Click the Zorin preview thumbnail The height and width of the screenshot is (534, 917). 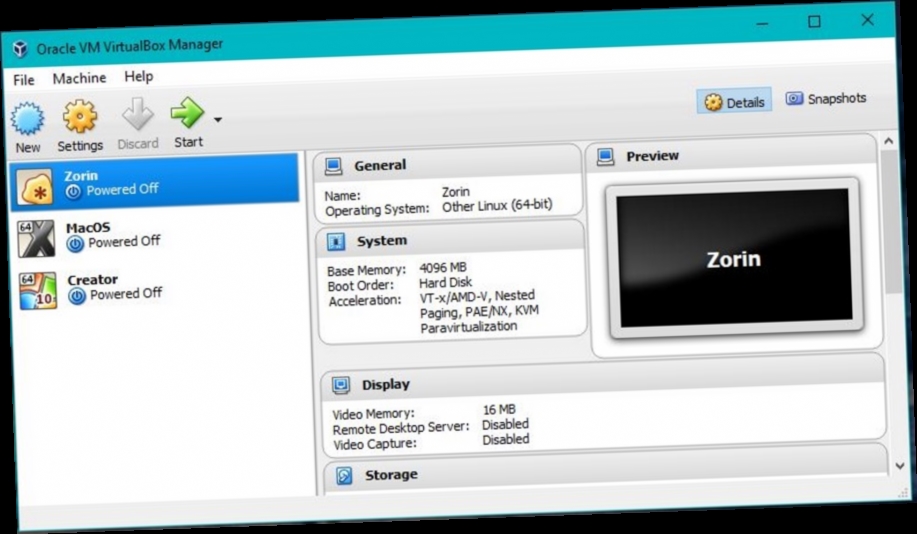pos(734,259)
